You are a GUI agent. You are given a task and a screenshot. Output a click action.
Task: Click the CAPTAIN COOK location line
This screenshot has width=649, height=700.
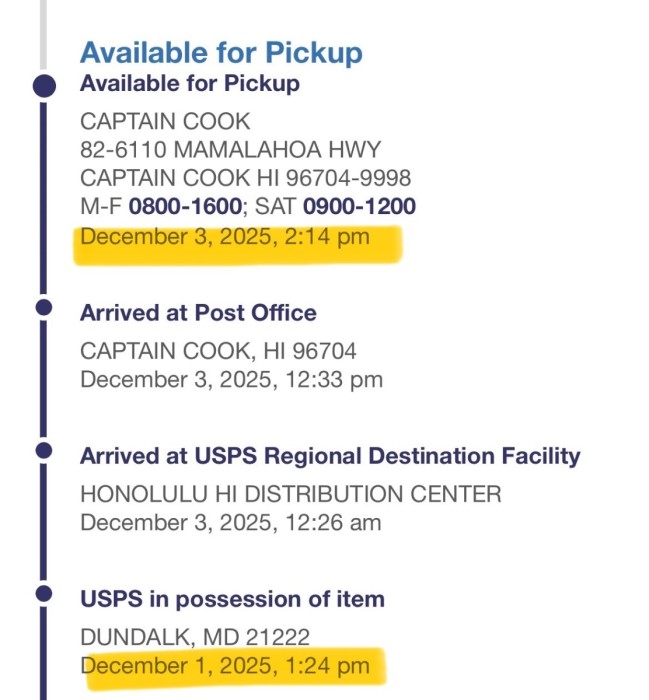click(165, 121)
